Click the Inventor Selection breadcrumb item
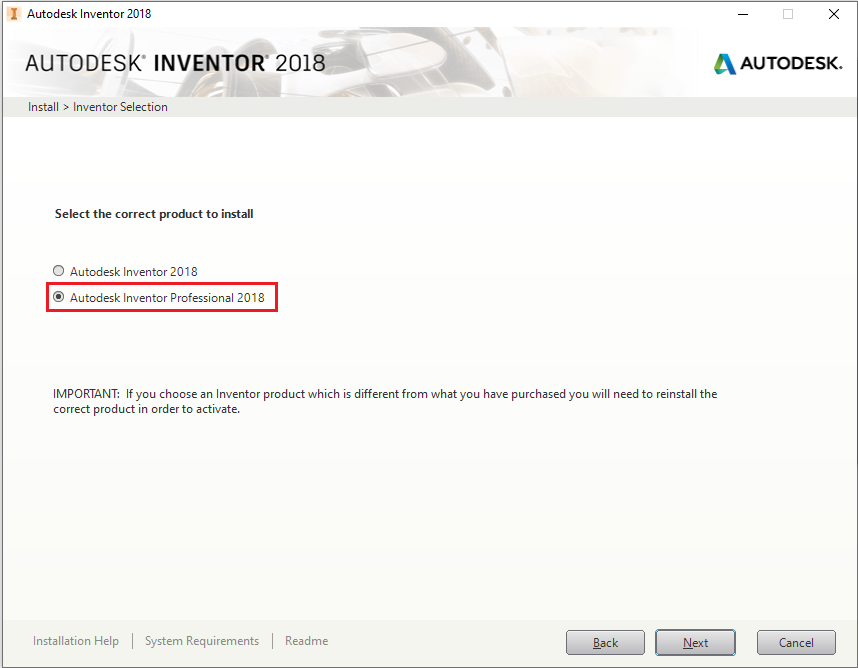The height and width of the screenshot is (668, 858). point(120,107)
